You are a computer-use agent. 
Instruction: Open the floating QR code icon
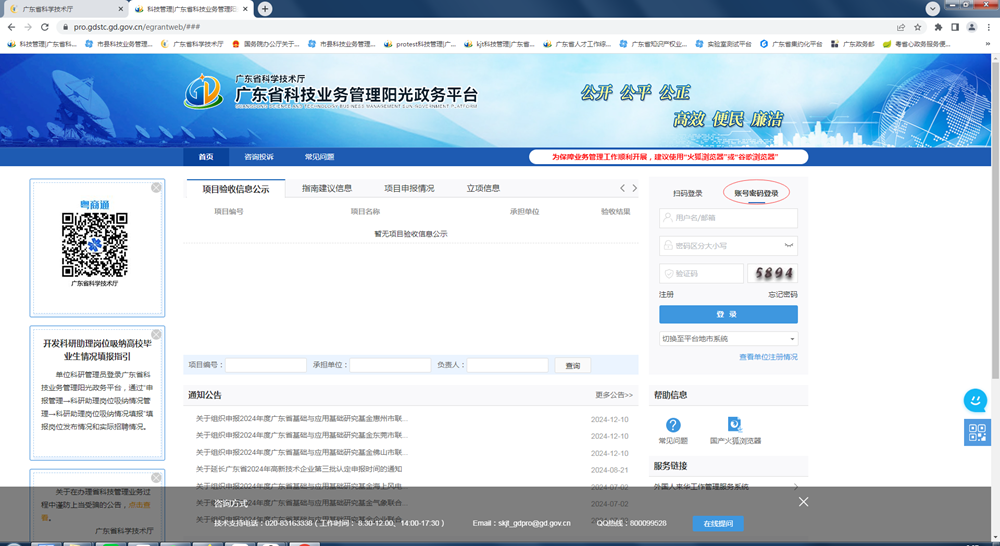point(977,432)
